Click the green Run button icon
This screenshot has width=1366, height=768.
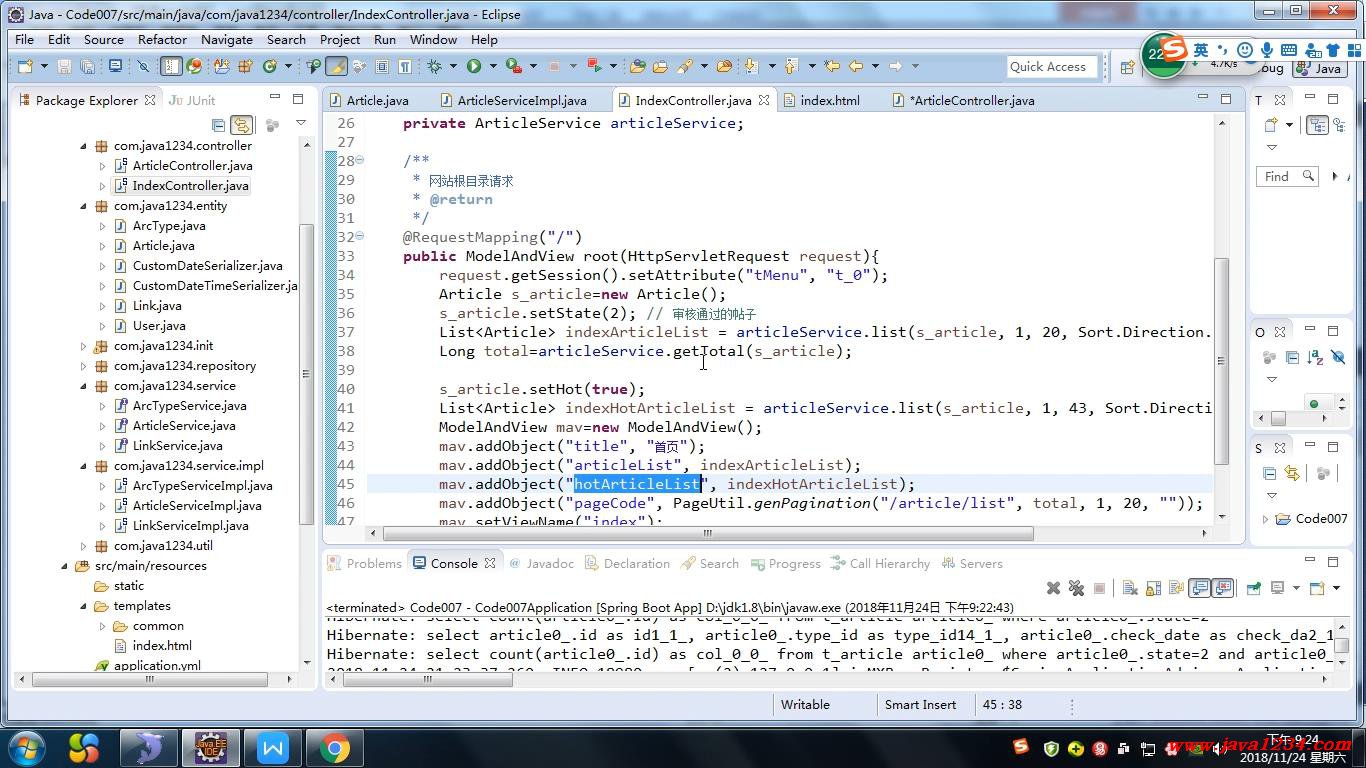coord(473,66)
